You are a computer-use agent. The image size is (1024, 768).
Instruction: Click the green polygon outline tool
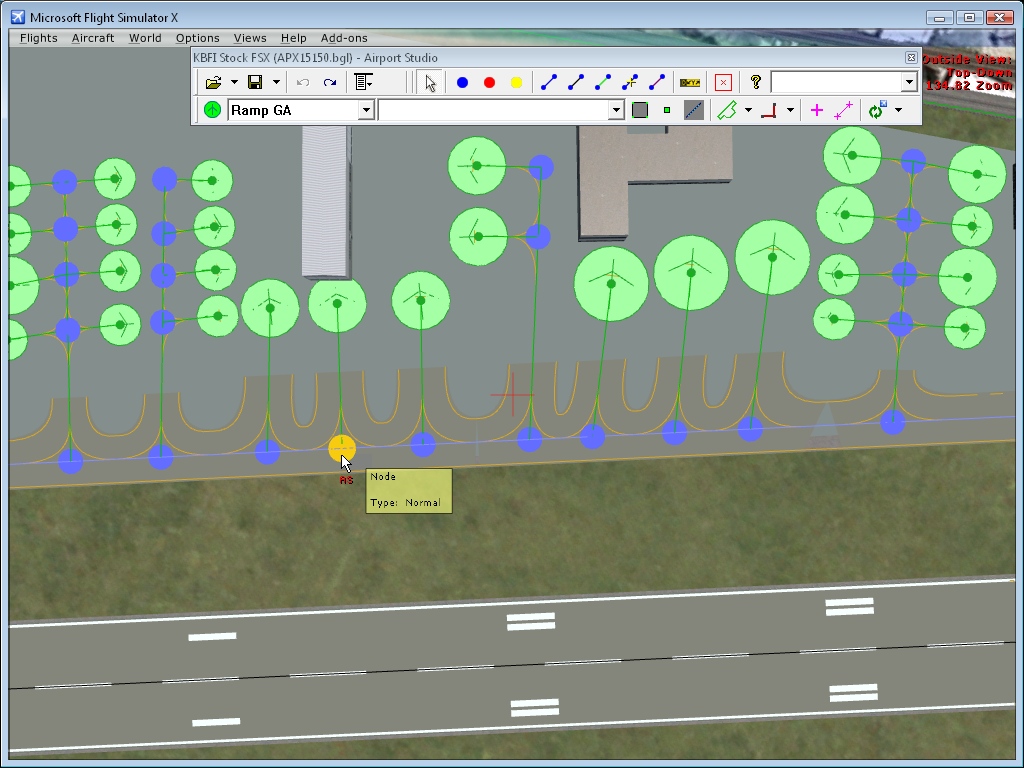(x=727, y=110)
